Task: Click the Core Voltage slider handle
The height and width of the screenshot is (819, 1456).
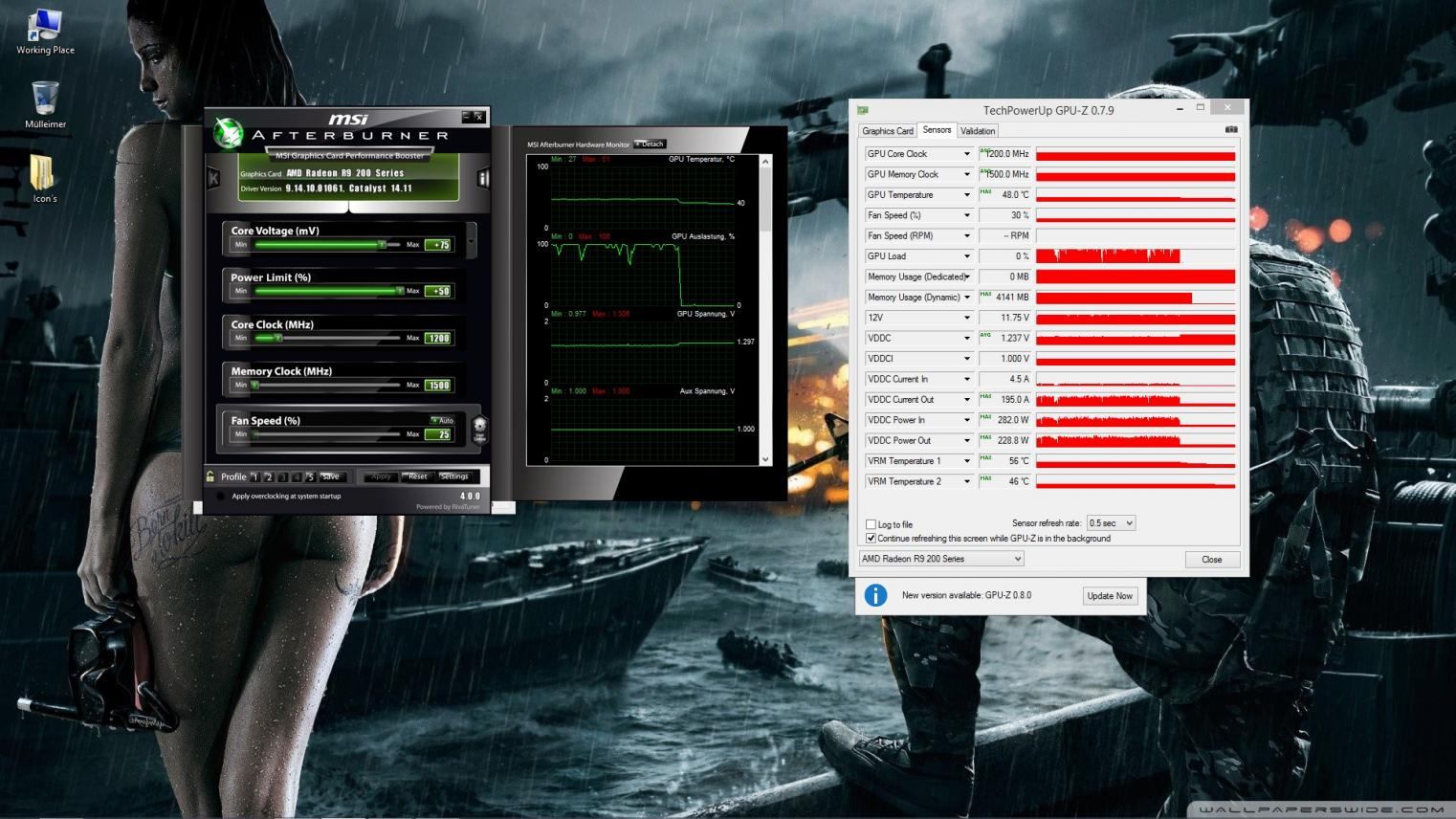Action: pos(382,245)
